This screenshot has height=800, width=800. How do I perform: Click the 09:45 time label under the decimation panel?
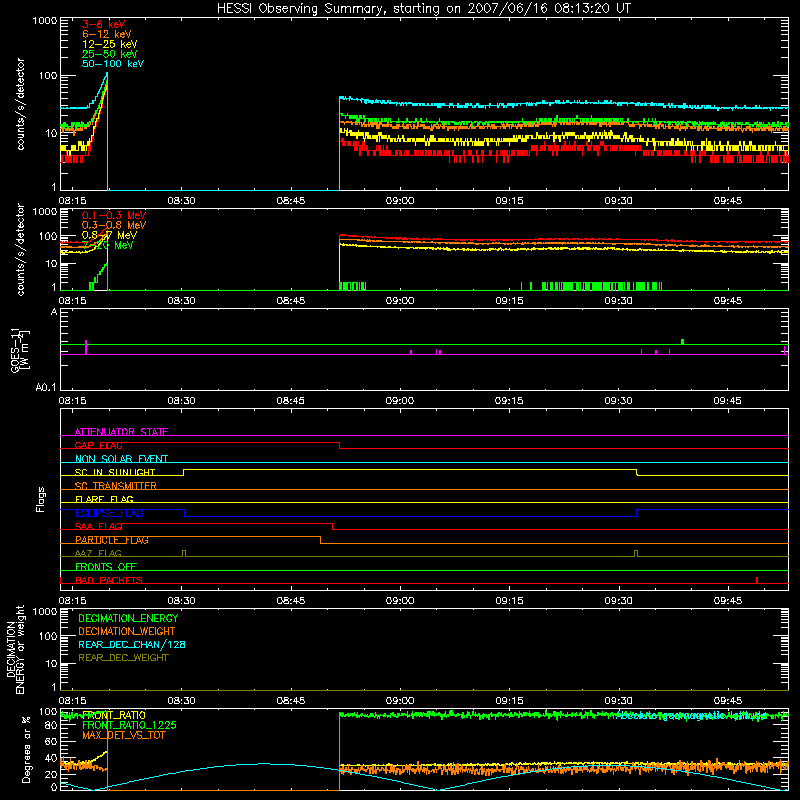click(728, 701)
